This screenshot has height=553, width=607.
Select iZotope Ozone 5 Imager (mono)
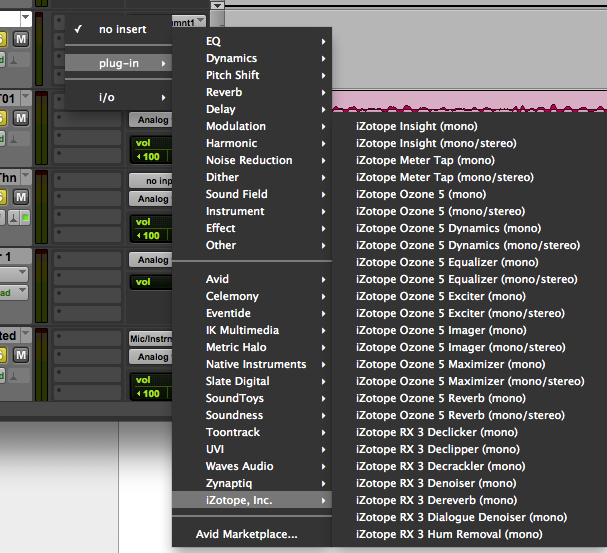pyautogui.click(x=470, y=330)
